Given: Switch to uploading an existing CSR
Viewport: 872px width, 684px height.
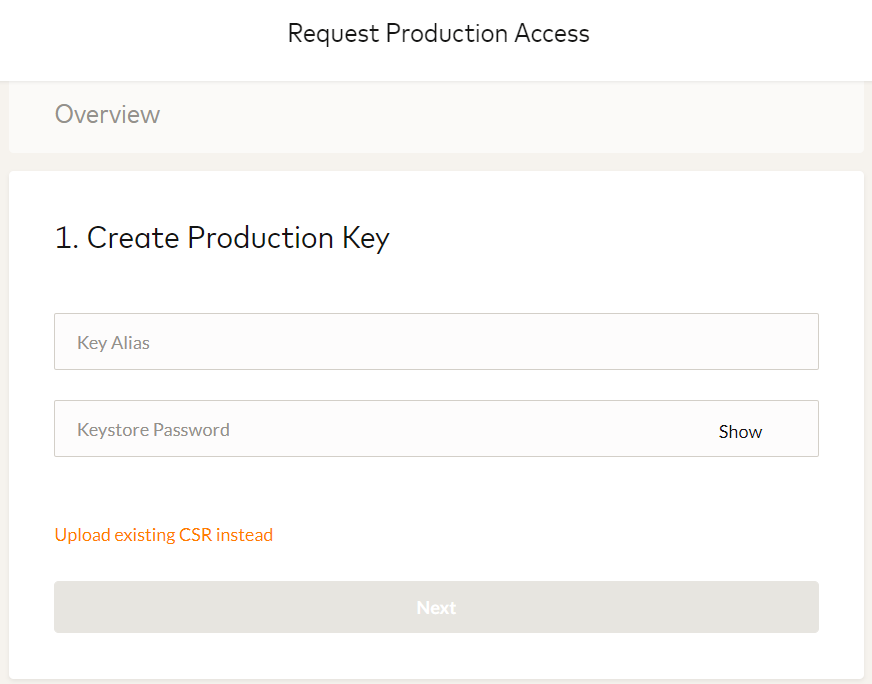Looking at the screenshot, I should click(x=164, y=535).
